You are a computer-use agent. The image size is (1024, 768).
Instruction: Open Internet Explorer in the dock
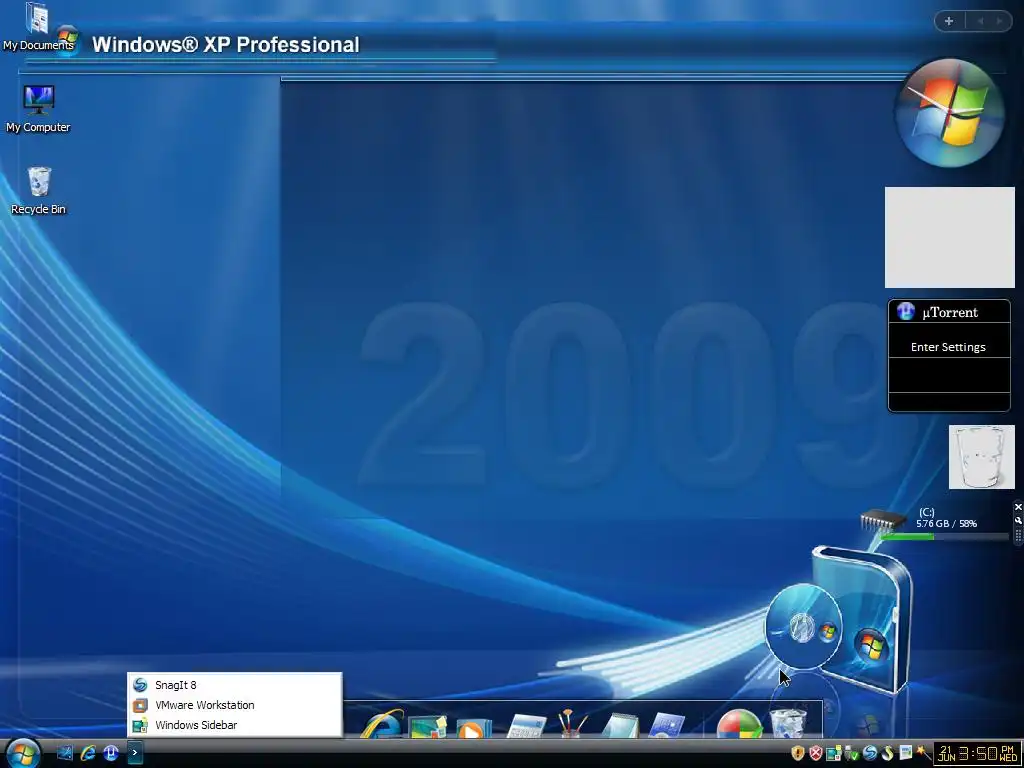tap(382, 723)
